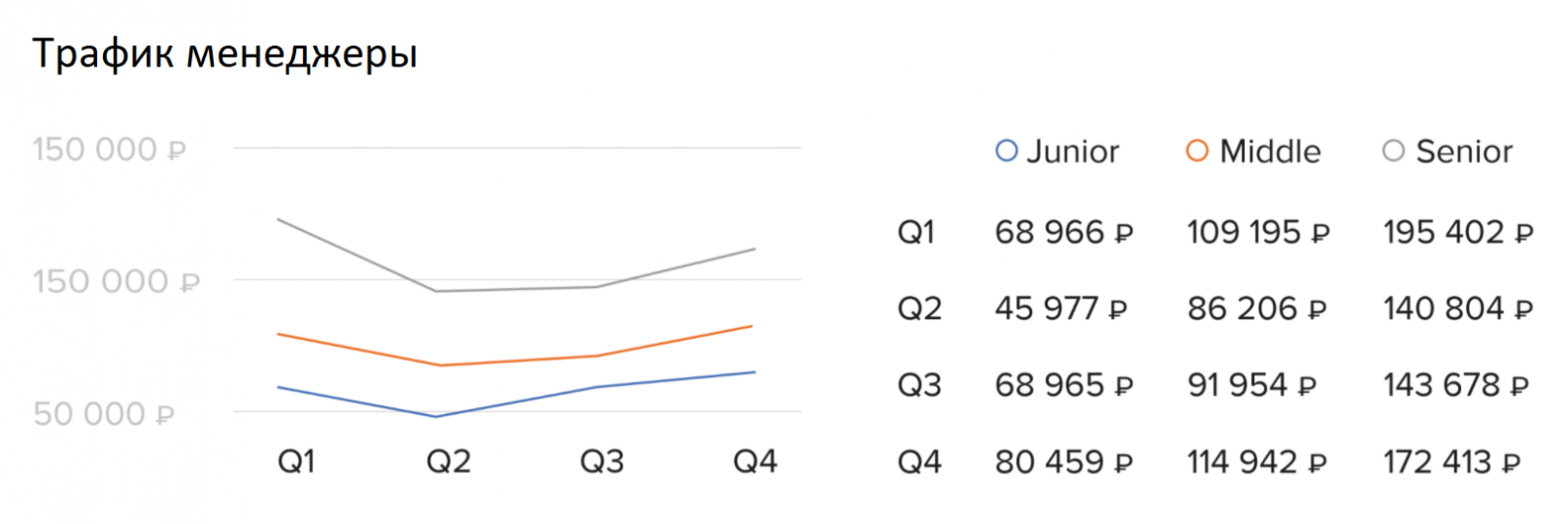
Task: Select the Q1 label on chart x-axis
Action: (x=296, y=460)
